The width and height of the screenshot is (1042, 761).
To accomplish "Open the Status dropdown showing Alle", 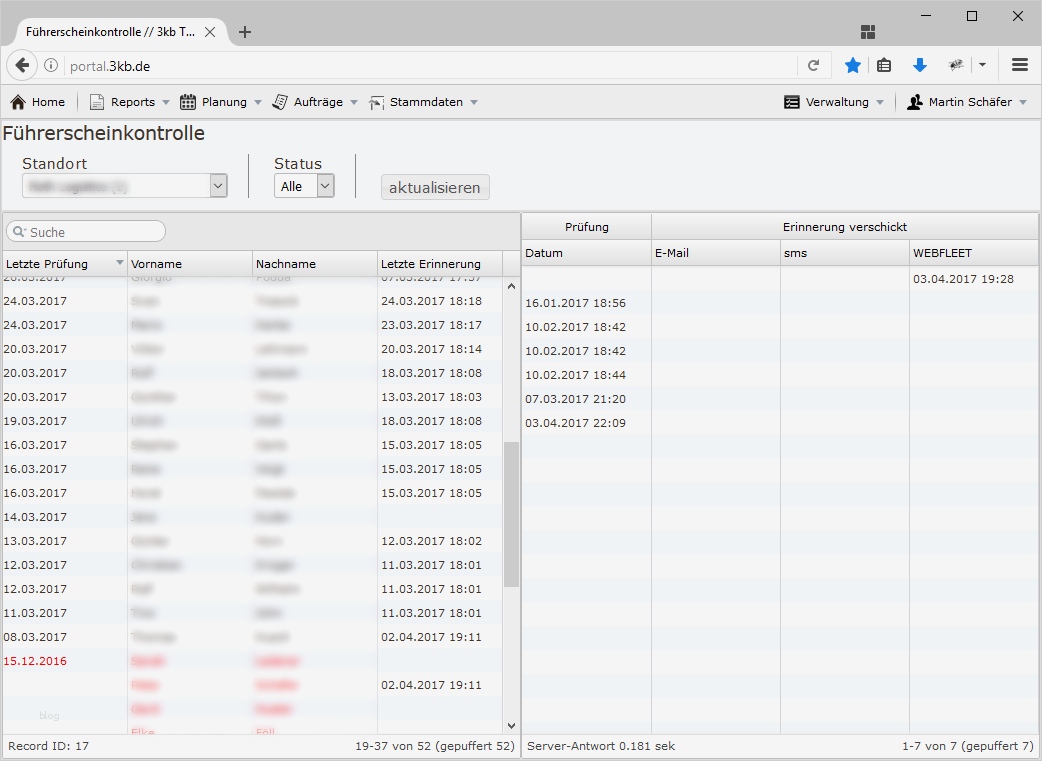I will 304,186.
